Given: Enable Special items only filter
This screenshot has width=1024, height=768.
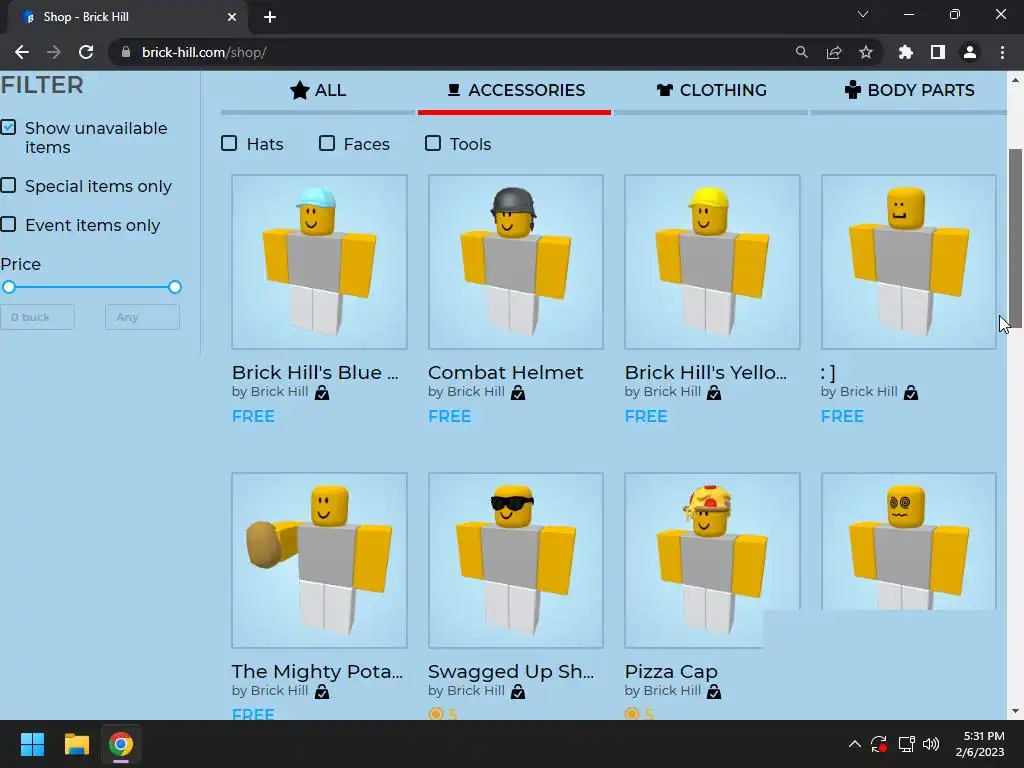Looking at the screenshot, I should point(8,185).
